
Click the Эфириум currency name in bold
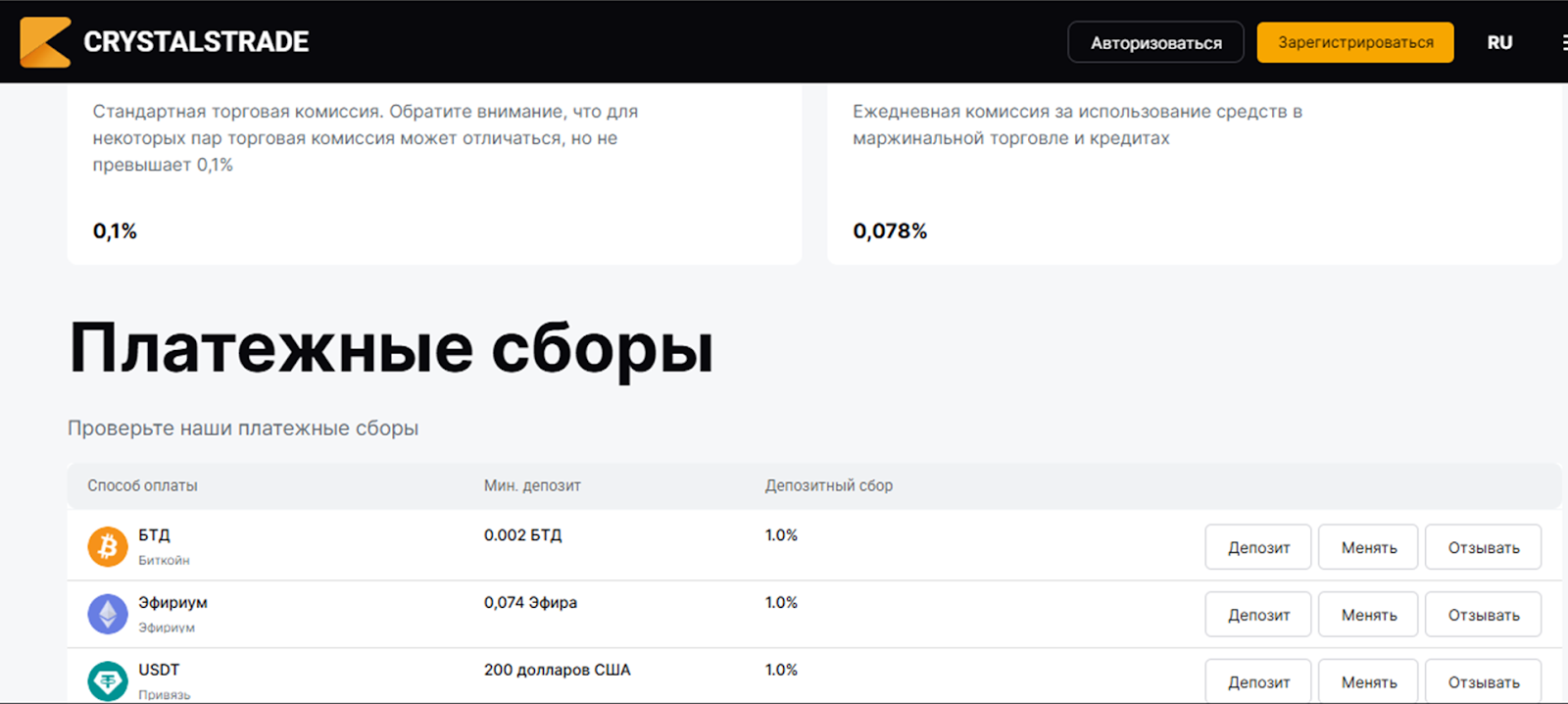[172, 602]
